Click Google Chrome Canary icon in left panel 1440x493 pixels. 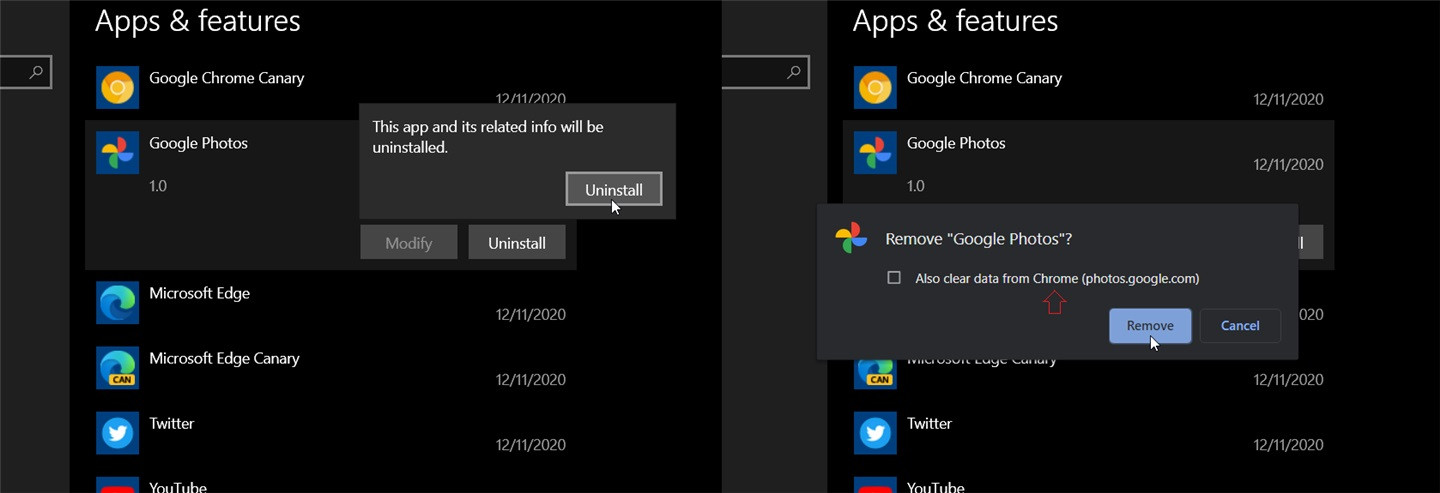[117, 87]
